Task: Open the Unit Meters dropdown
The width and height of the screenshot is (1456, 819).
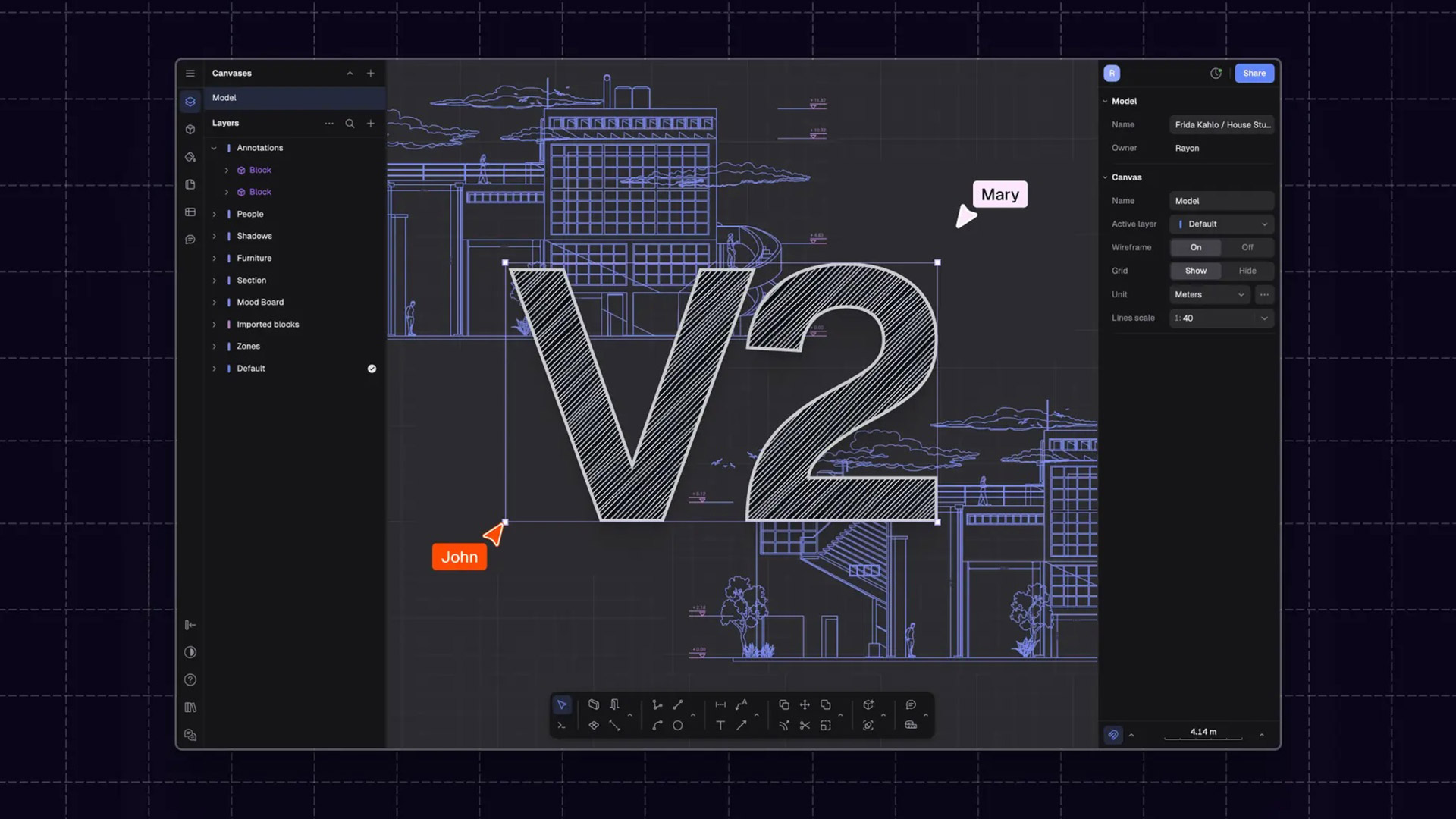Action: 1209,294
